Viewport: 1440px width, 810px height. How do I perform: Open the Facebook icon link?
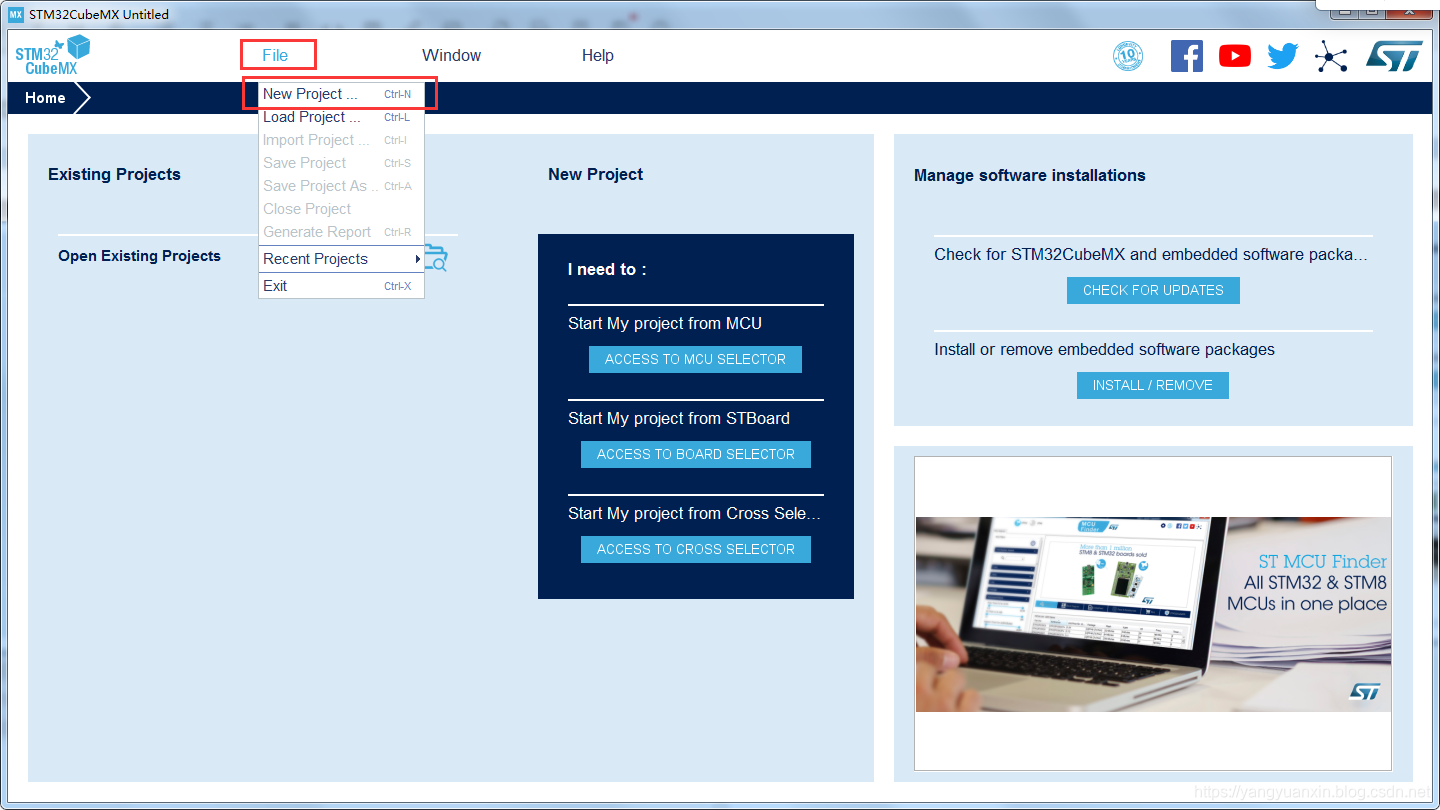pos(1187,56)
